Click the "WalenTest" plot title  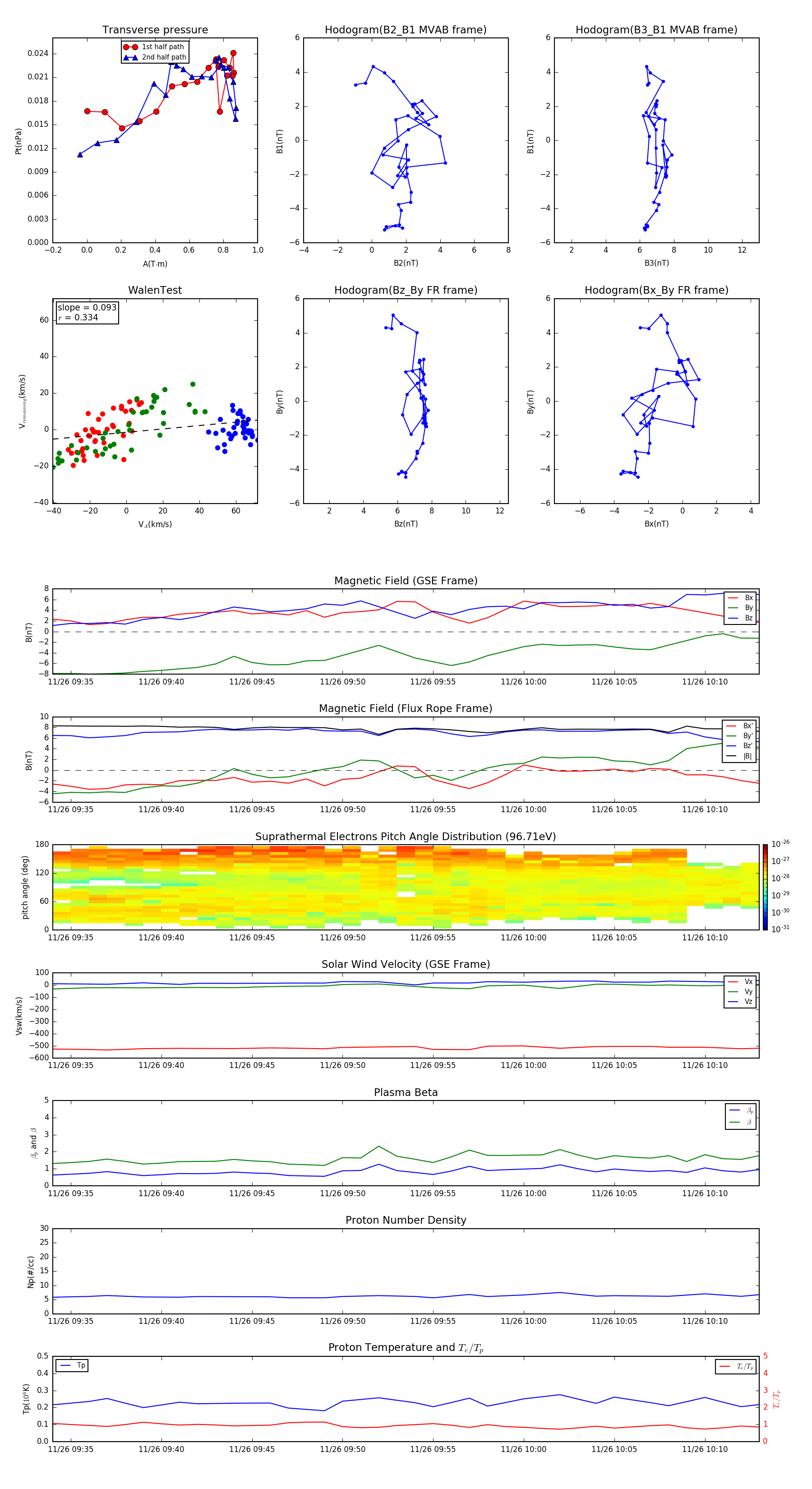pyautogui.click(x=155, y=290)
